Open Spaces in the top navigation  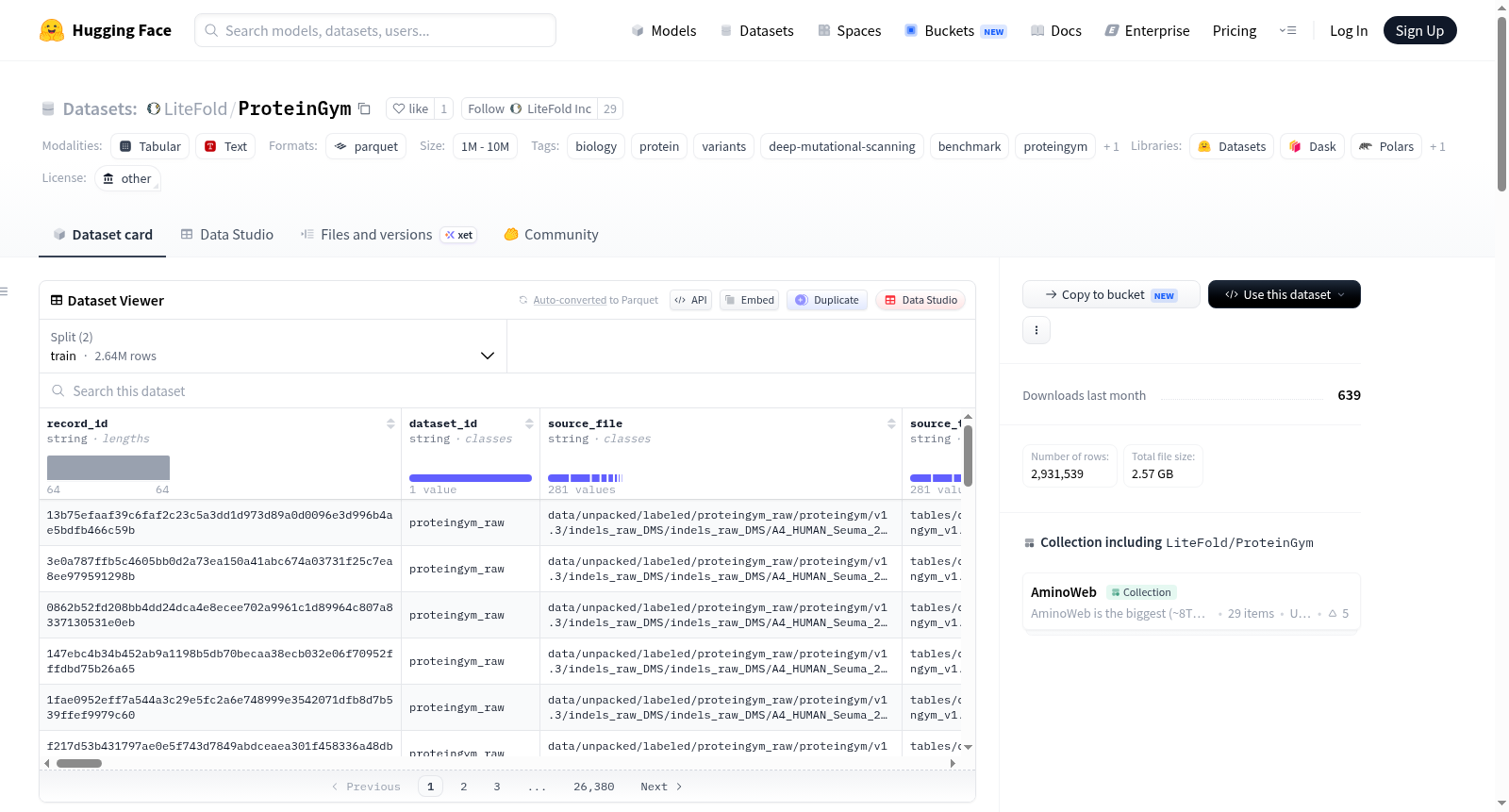[x=850, y=30]
